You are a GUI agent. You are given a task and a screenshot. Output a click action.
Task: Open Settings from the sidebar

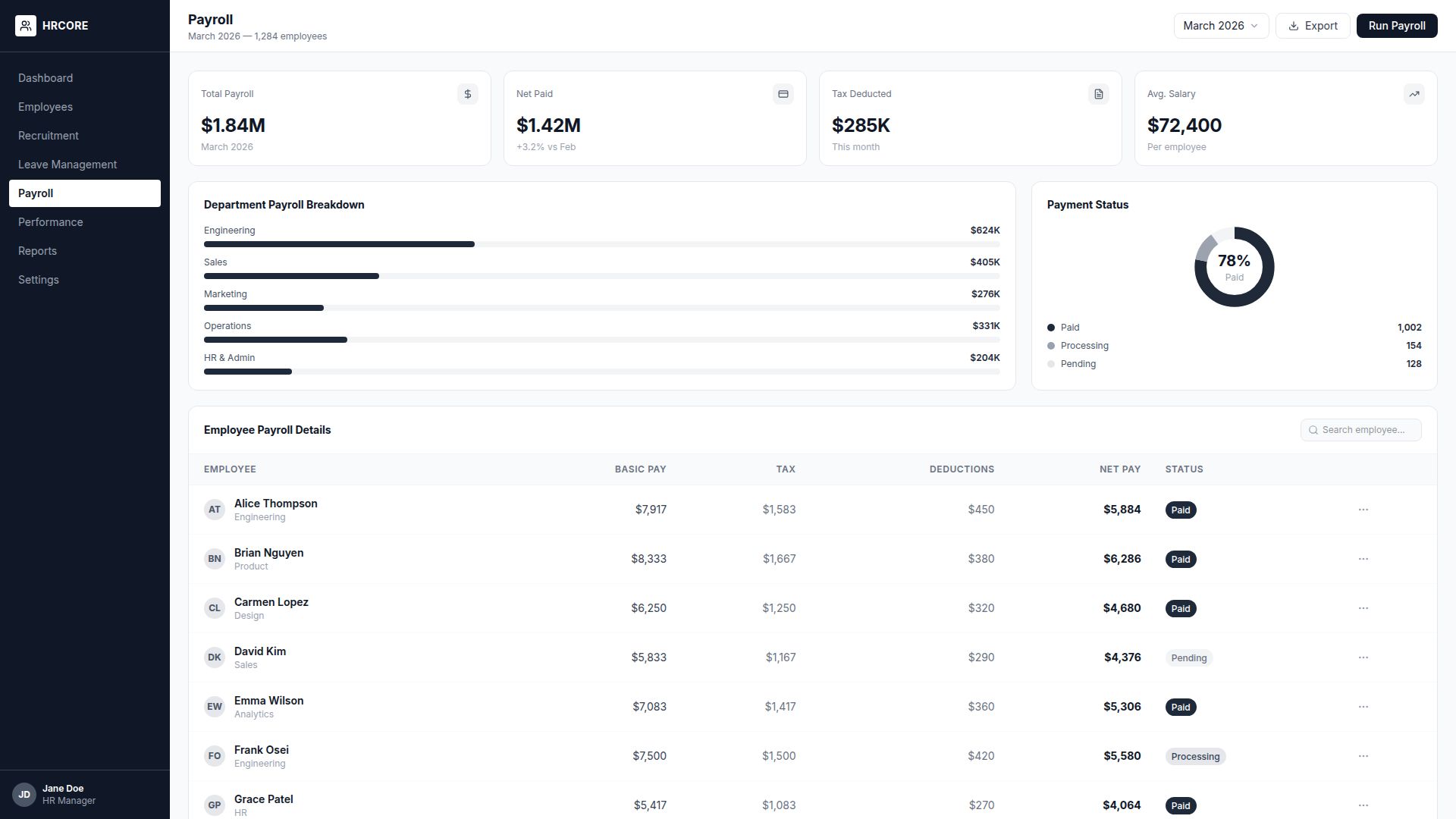[x=85, y=280]
